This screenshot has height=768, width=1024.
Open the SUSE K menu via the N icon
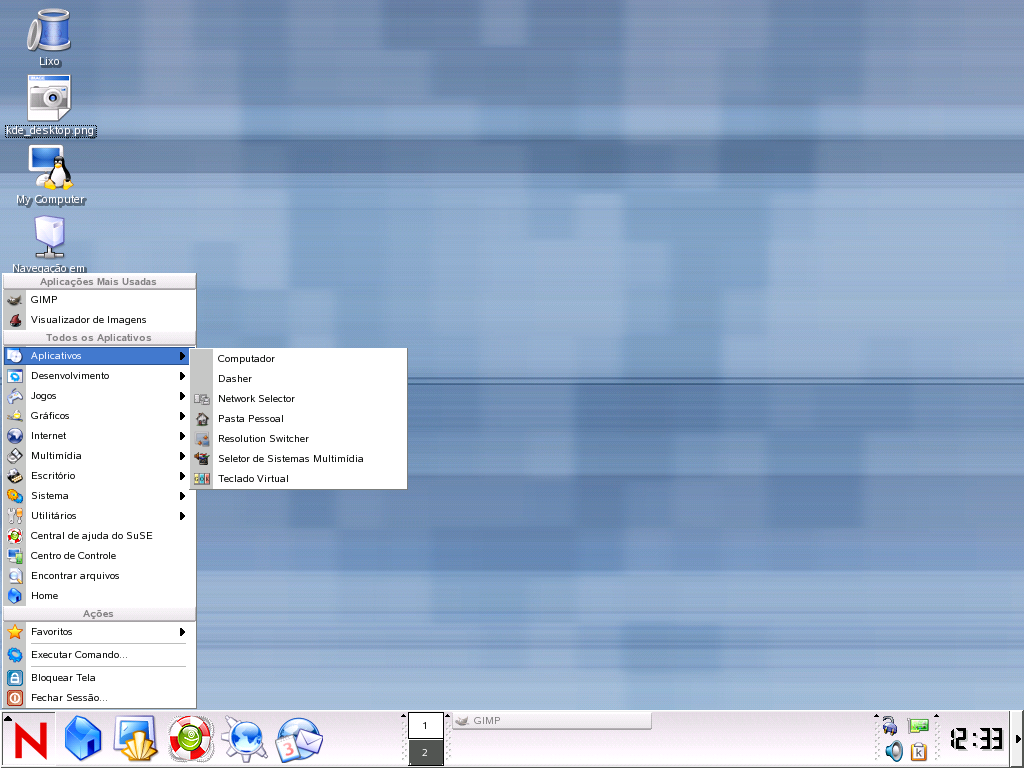[x=32, y=739]
